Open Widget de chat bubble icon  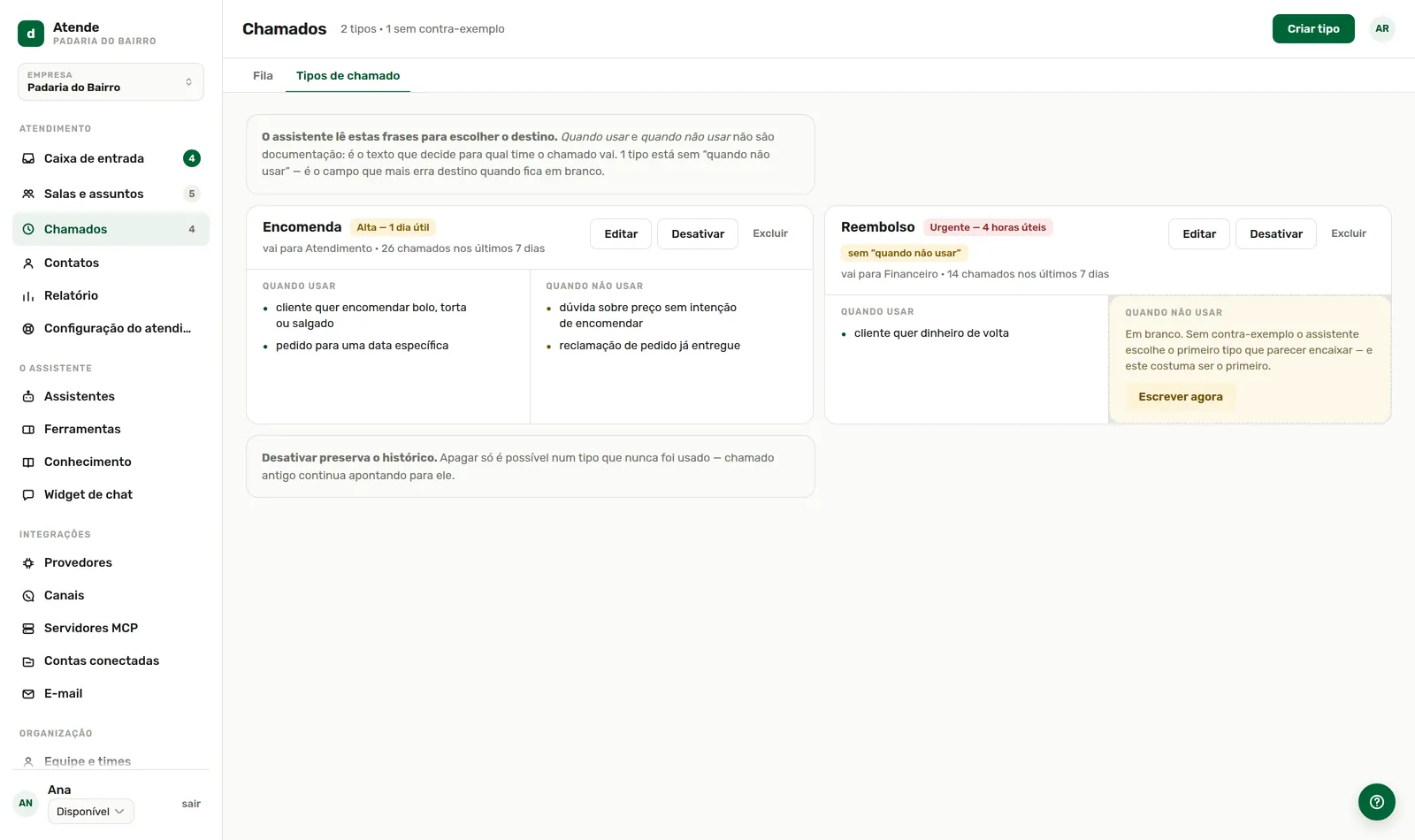(28, 494)
